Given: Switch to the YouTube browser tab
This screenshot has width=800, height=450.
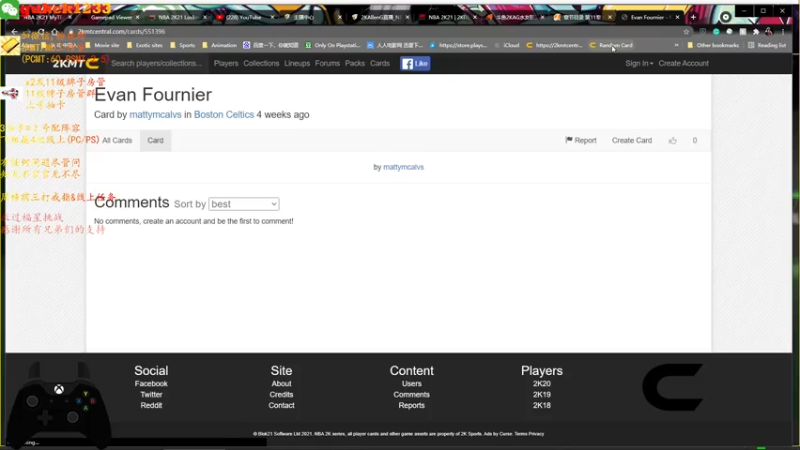Looking at the screenshot, I should tap(244, 17).
